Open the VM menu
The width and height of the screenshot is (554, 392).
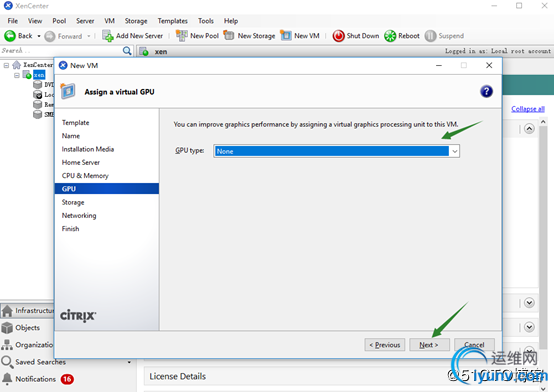[x=109, y=21]
